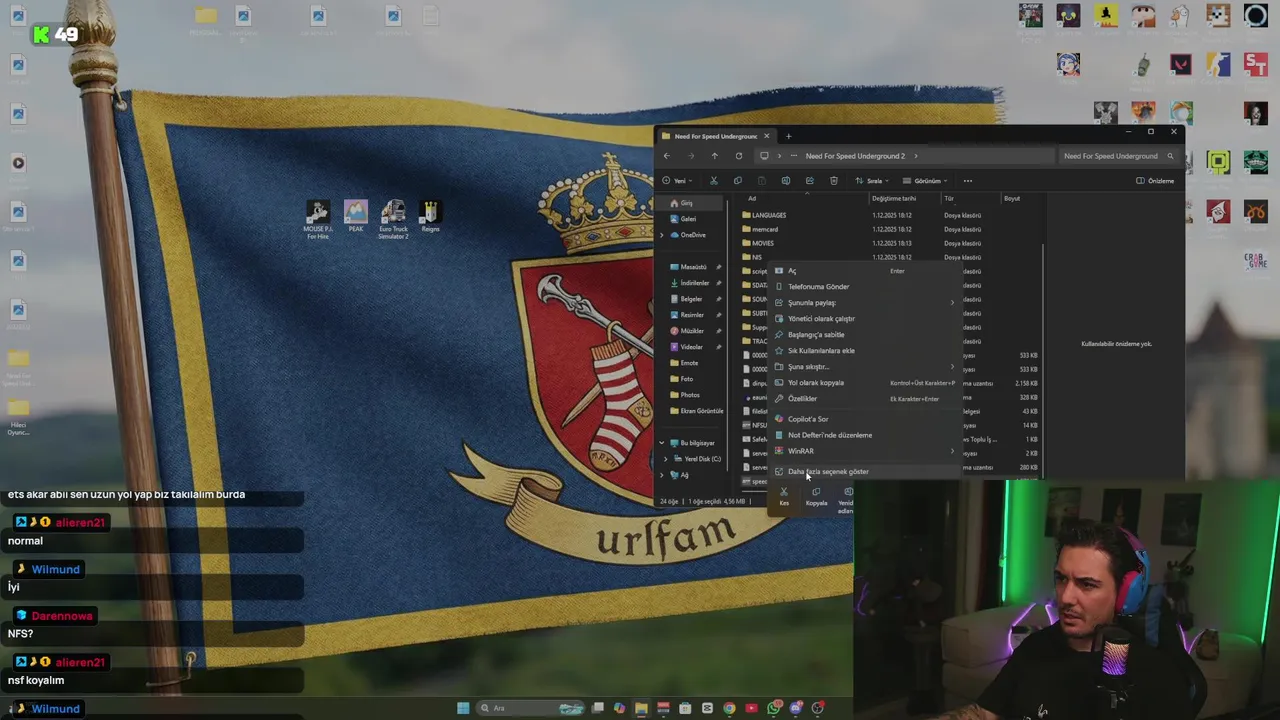The height and width of the screenshot is (720, 1280).
Task: Click the Copy icon in Explorer toolbar
Action: click(x=738, y=181)
